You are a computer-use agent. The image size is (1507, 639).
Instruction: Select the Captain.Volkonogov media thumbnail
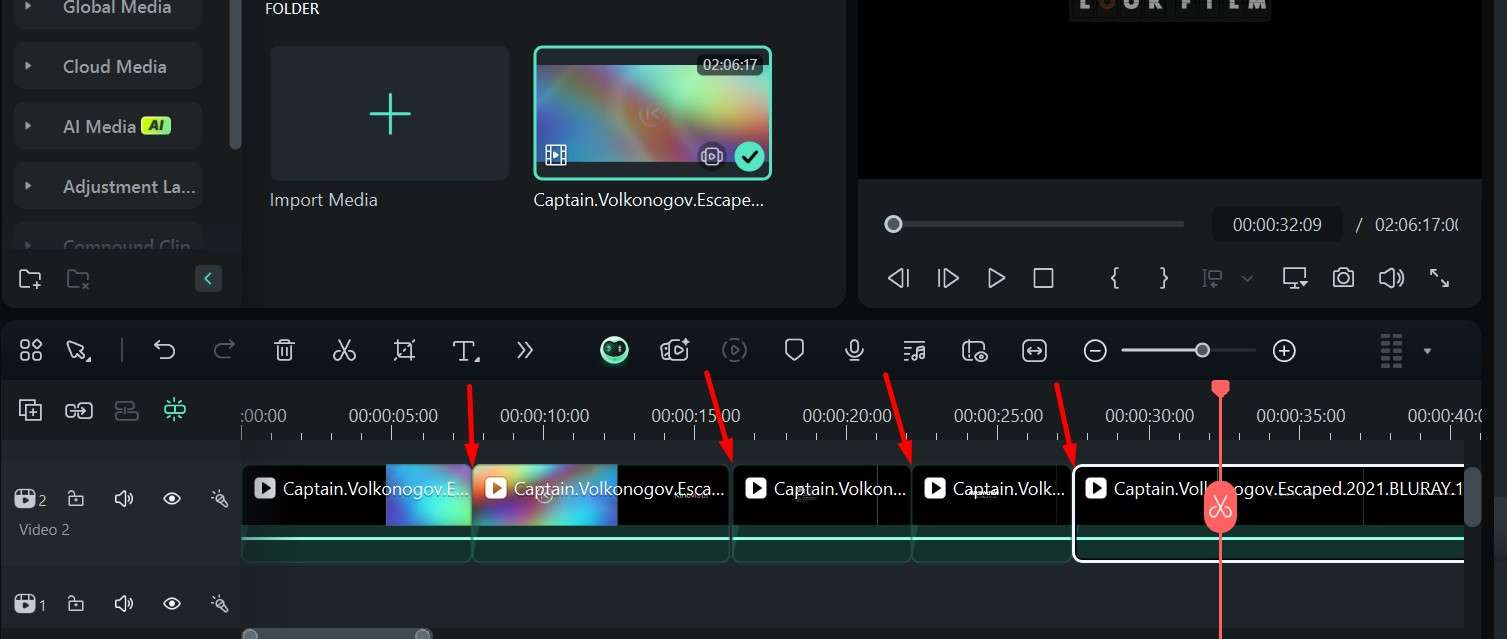tap(652, 112)
